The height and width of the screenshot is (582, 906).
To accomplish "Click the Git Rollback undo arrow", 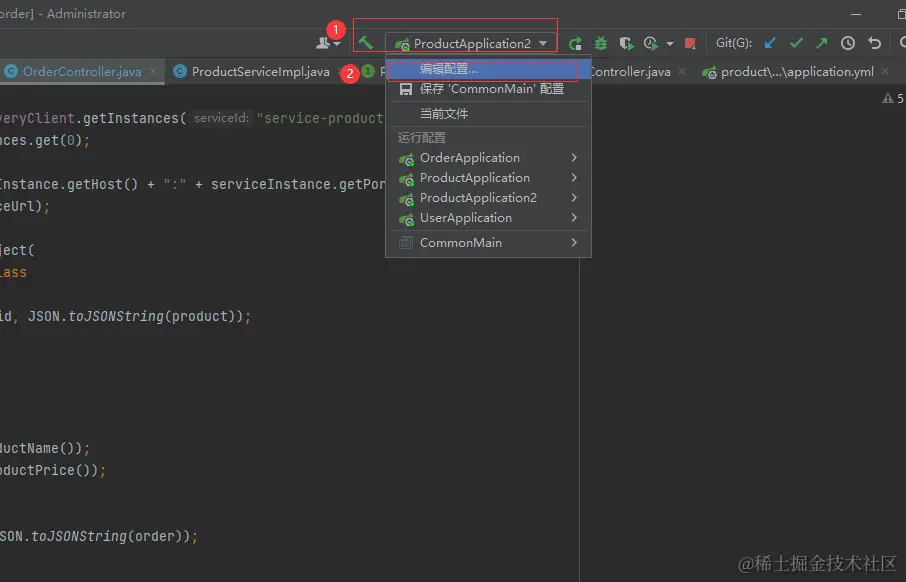I will 874,43.
